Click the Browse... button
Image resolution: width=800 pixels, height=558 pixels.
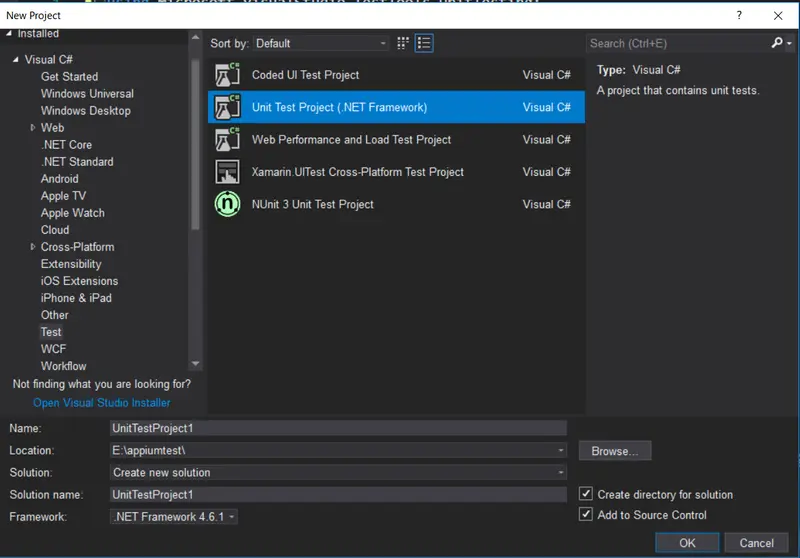click(x=614, y=451)
